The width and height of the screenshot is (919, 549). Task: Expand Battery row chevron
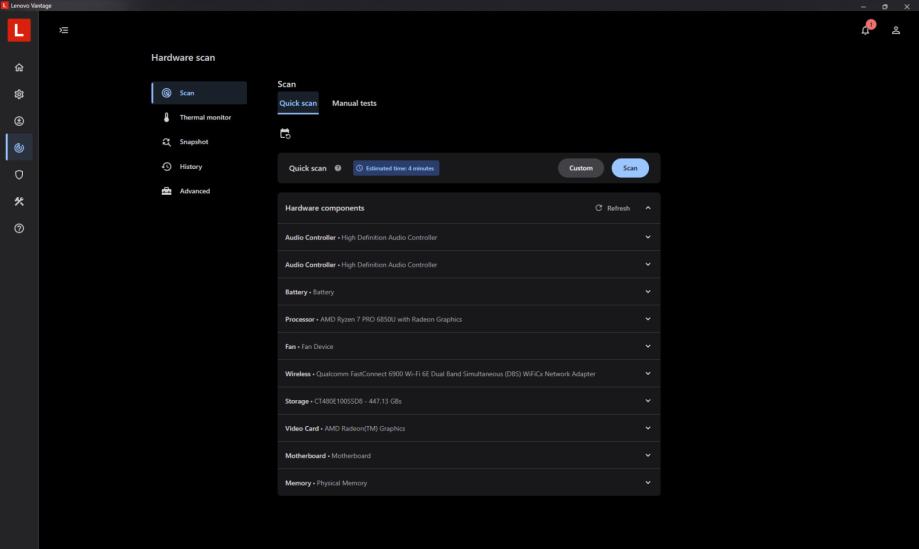point(648,292)
